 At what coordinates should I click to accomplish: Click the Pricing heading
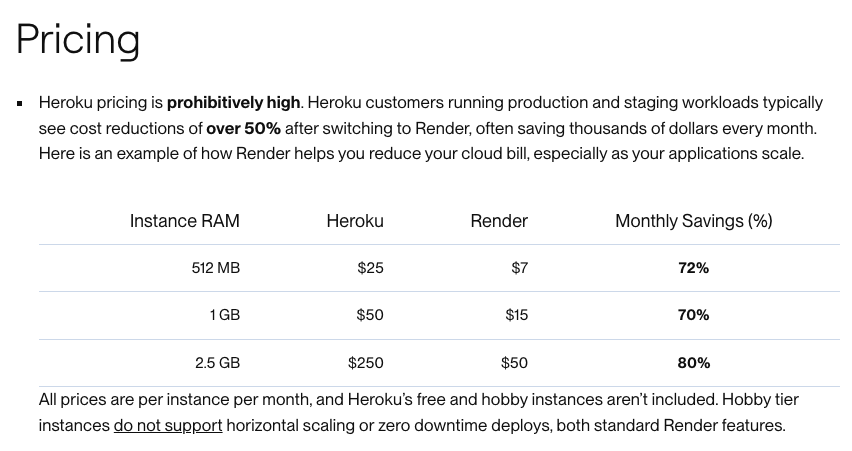coord(78,40)
